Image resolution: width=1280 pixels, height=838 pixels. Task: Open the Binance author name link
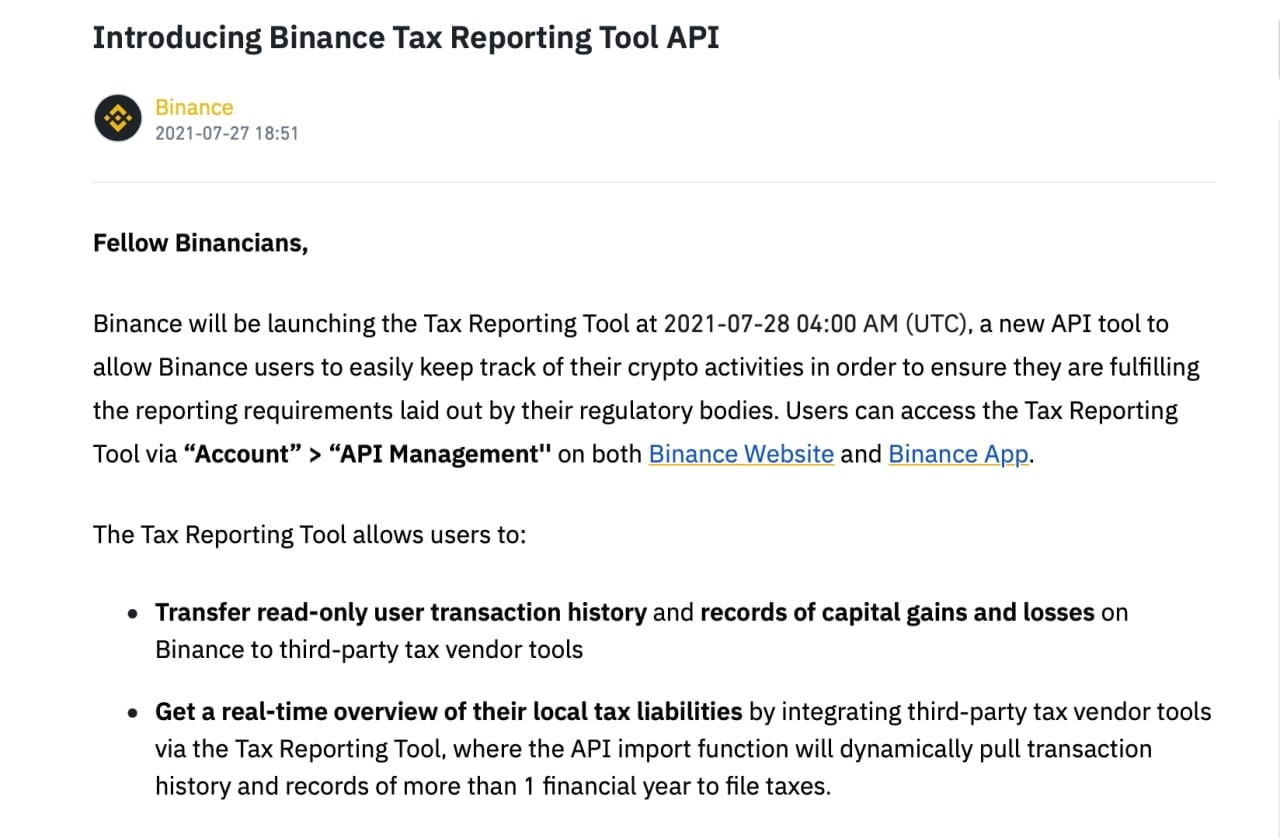[194, 107]
